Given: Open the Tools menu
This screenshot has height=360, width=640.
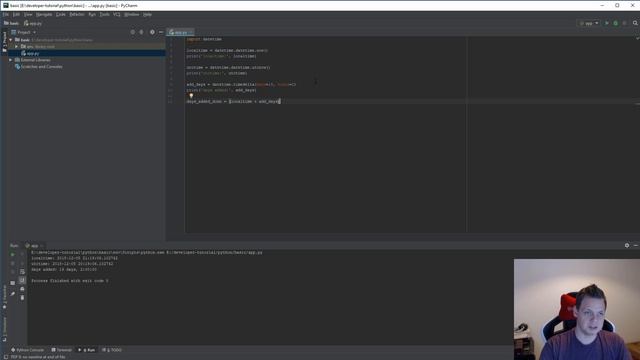Looking at the screenshot, I should 104,14.
